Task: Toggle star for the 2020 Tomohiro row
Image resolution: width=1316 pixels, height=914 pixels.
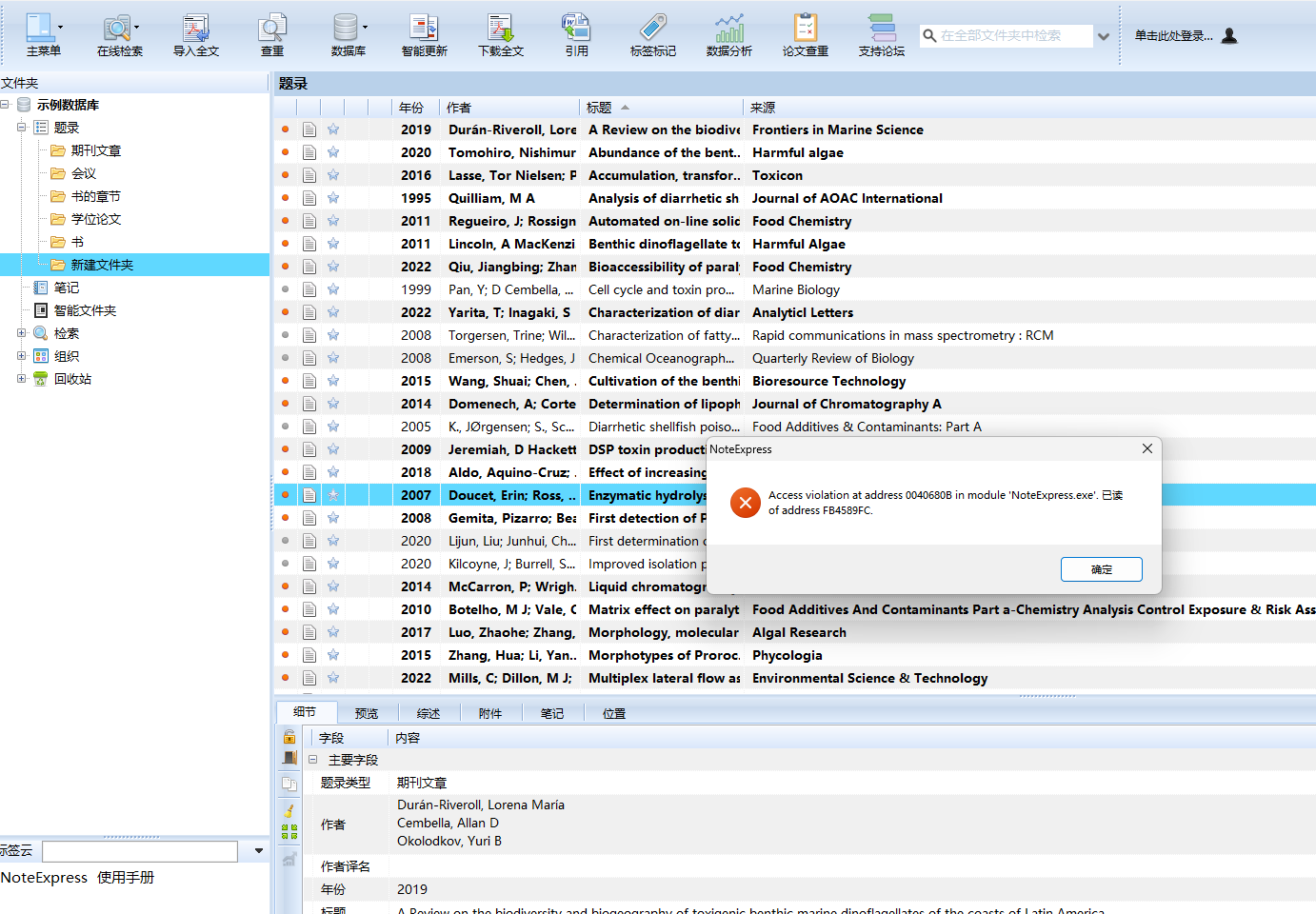Action: click(333, 152)
